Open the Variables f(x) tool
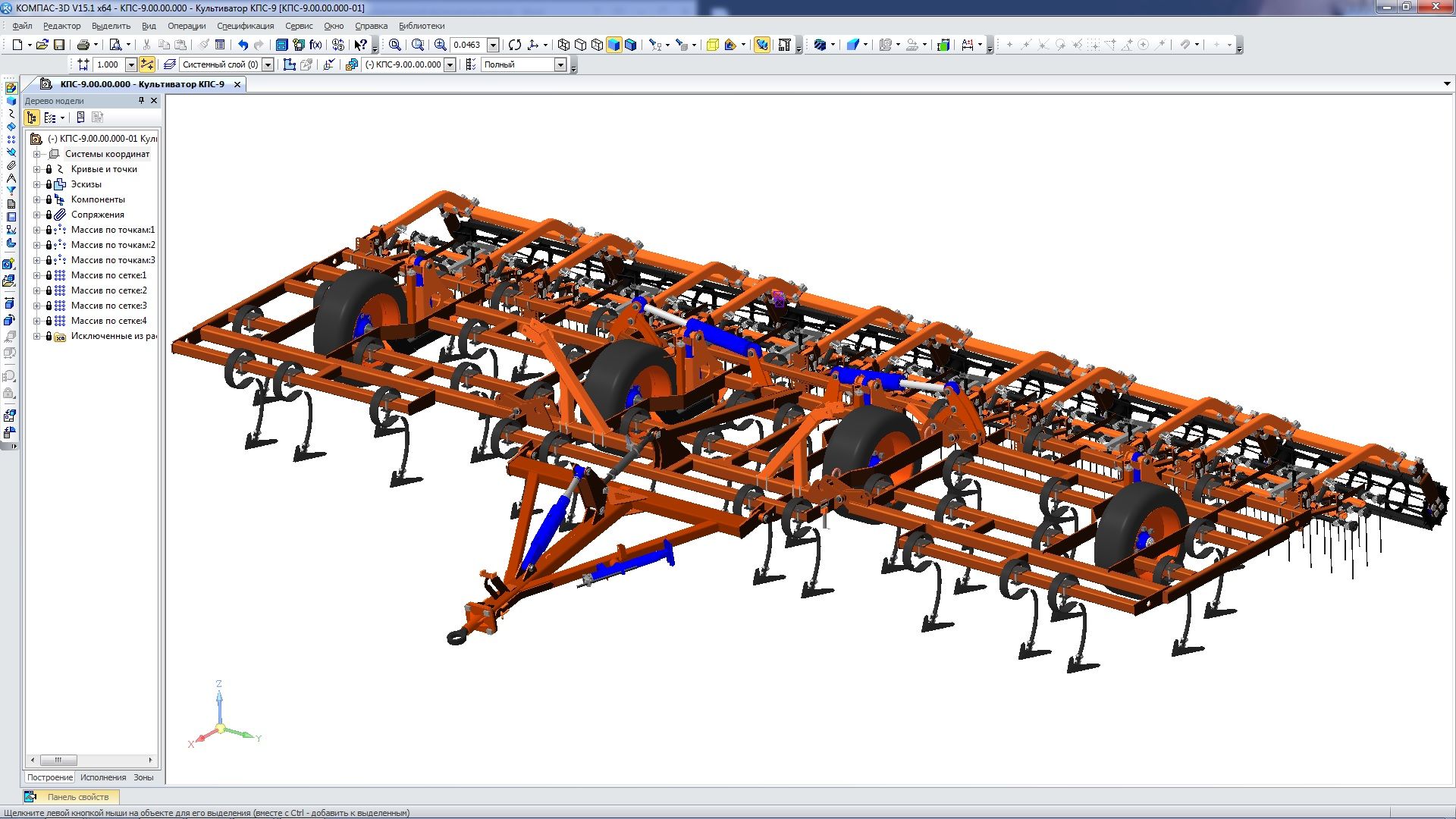The width and height of the screenshot is (1456, 819). tap(315, 45)
